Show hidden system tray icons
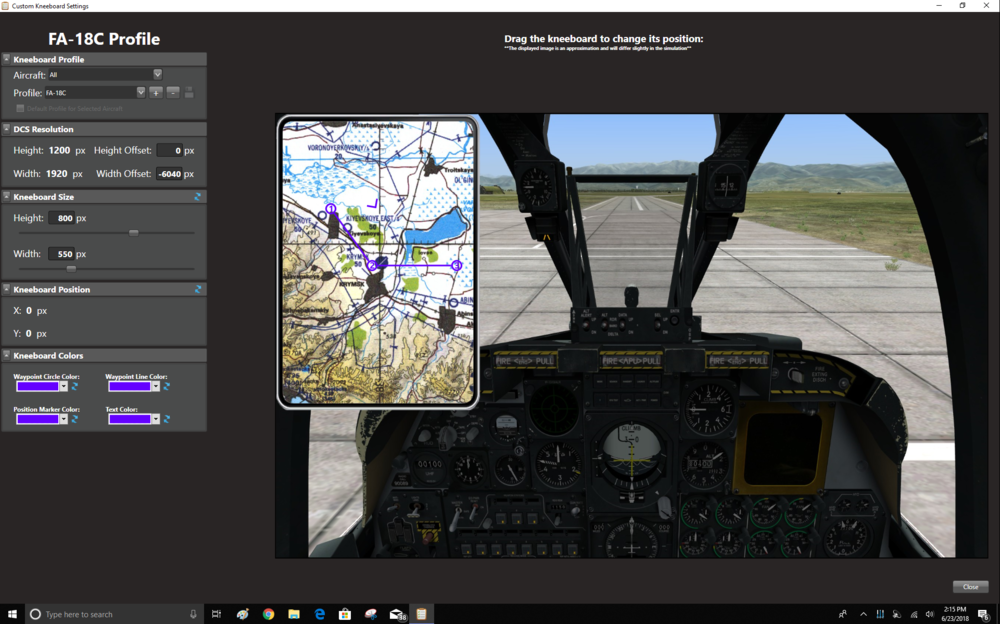1000x624 pixels. point(864,614)
